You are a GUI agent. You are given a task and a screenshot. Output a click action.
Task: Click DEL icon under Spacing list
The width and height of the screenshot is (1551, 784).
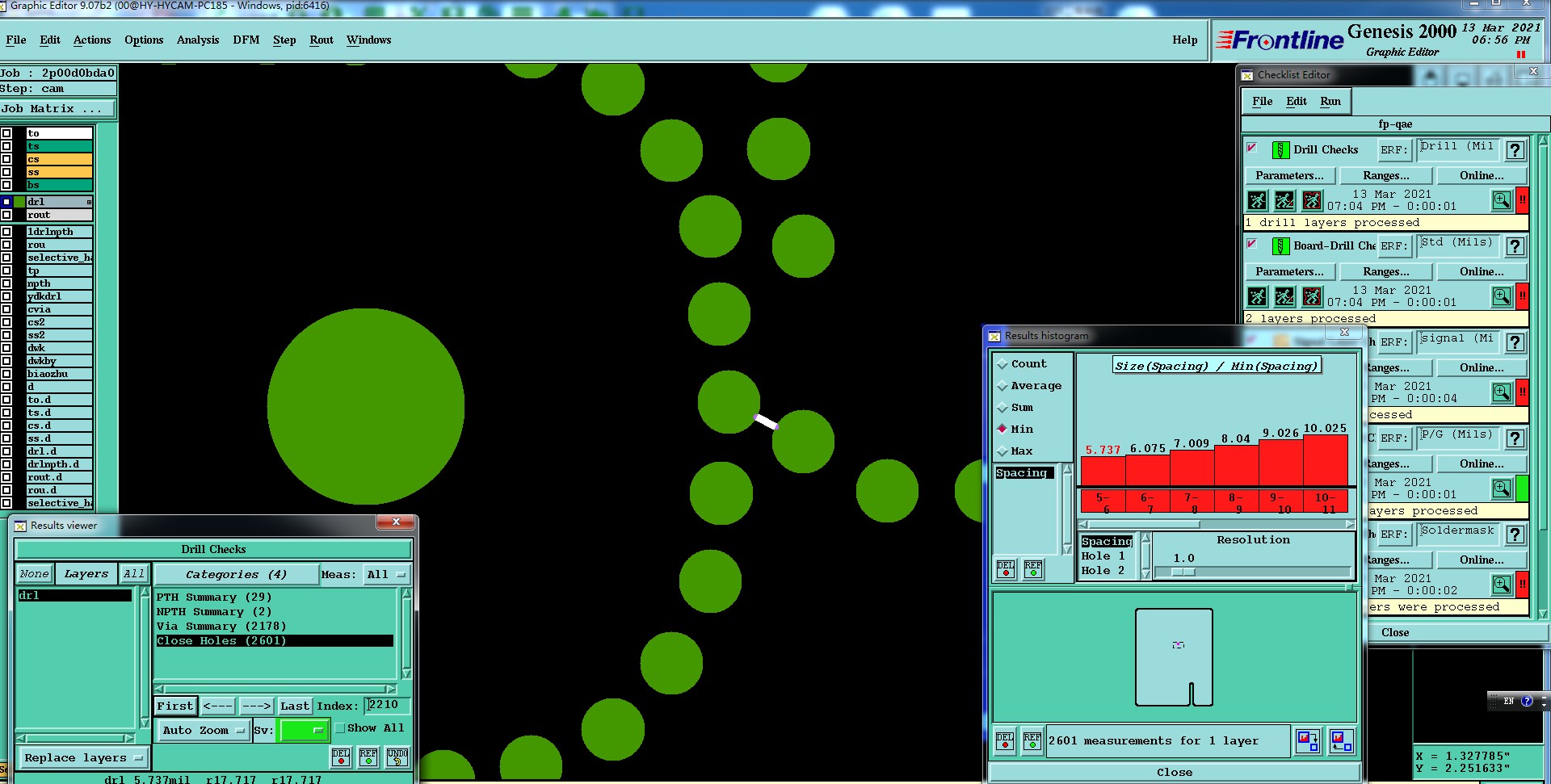tap(1006, 569)
